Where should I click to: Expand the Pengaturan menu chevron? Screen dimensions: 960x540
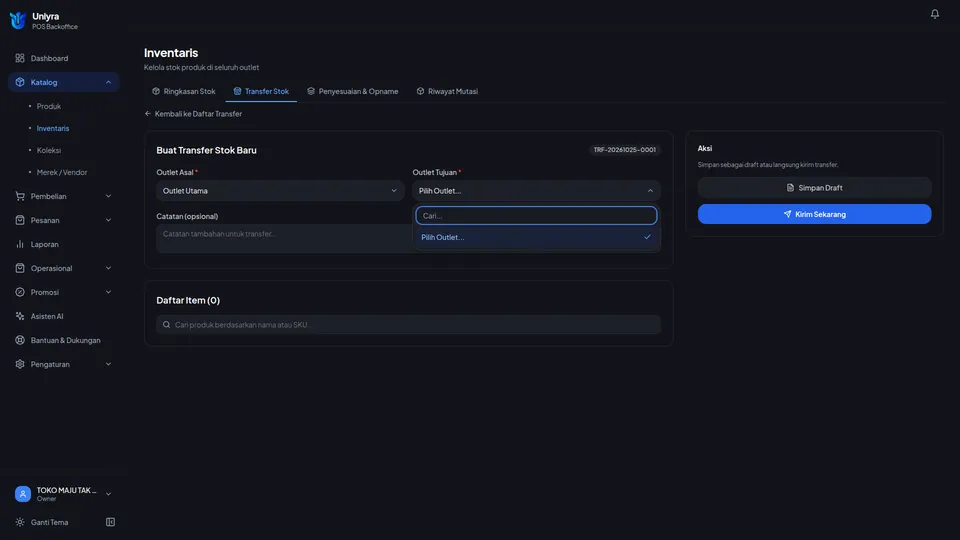108,364
